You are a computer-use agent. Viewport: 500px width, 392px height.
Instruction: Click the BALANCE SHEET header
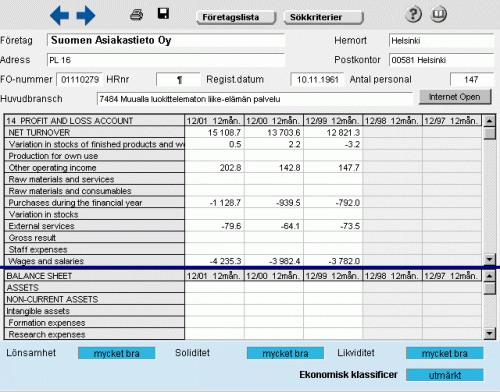tap(94, 276)
